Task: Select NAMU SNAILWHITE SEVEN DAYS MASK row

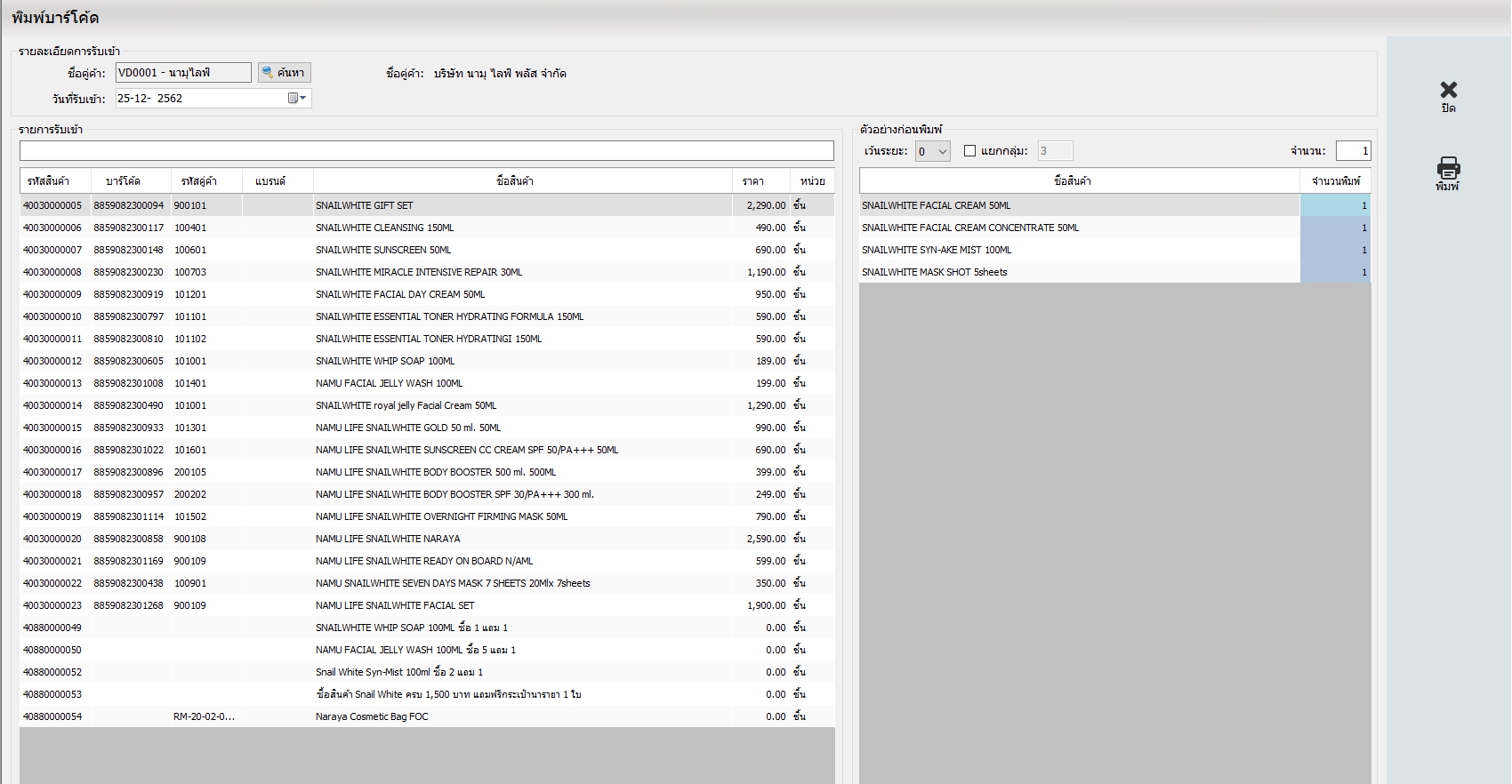Action: click(427, 583)
